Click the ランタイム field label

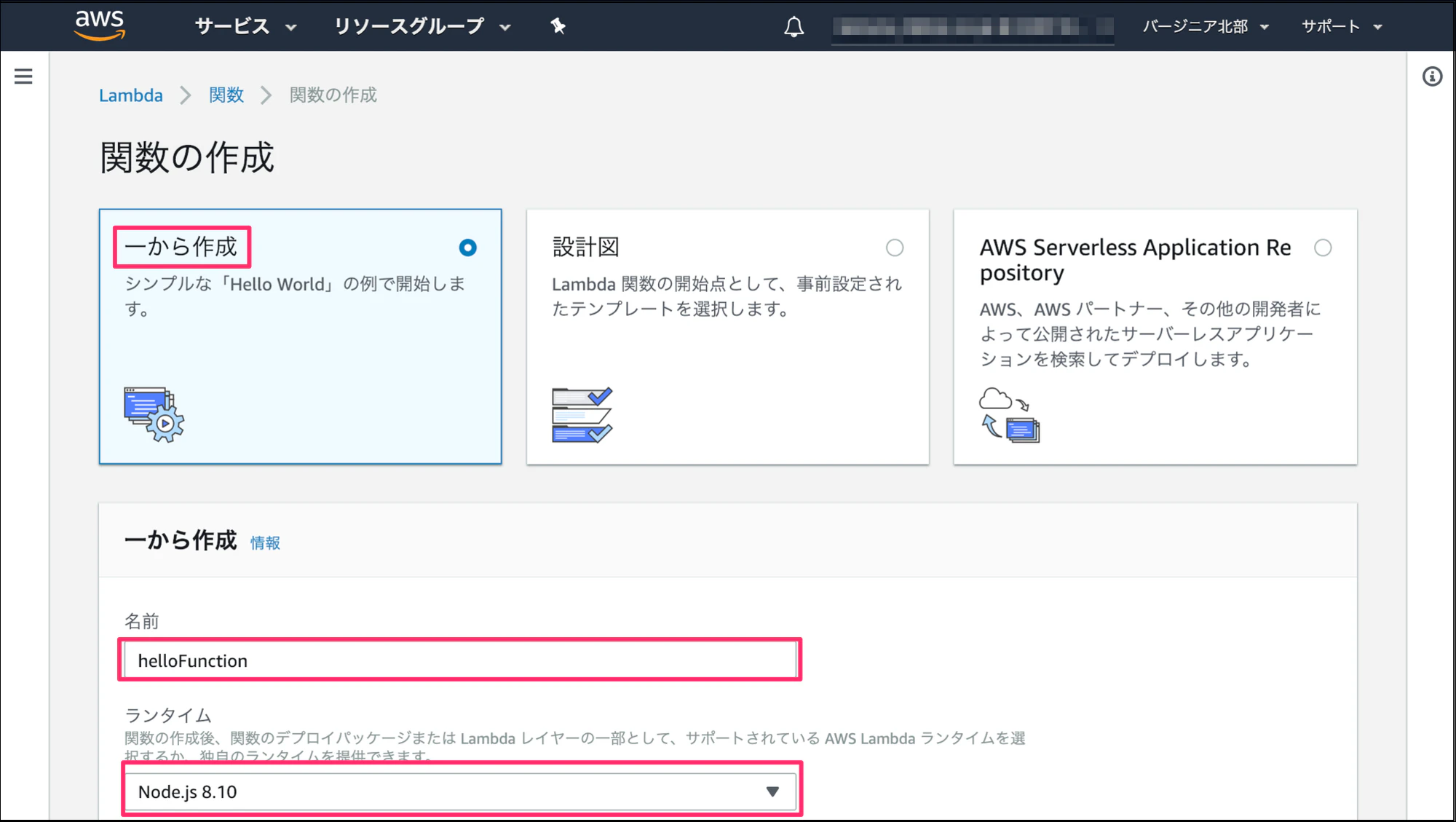click(x=168, y=715)
